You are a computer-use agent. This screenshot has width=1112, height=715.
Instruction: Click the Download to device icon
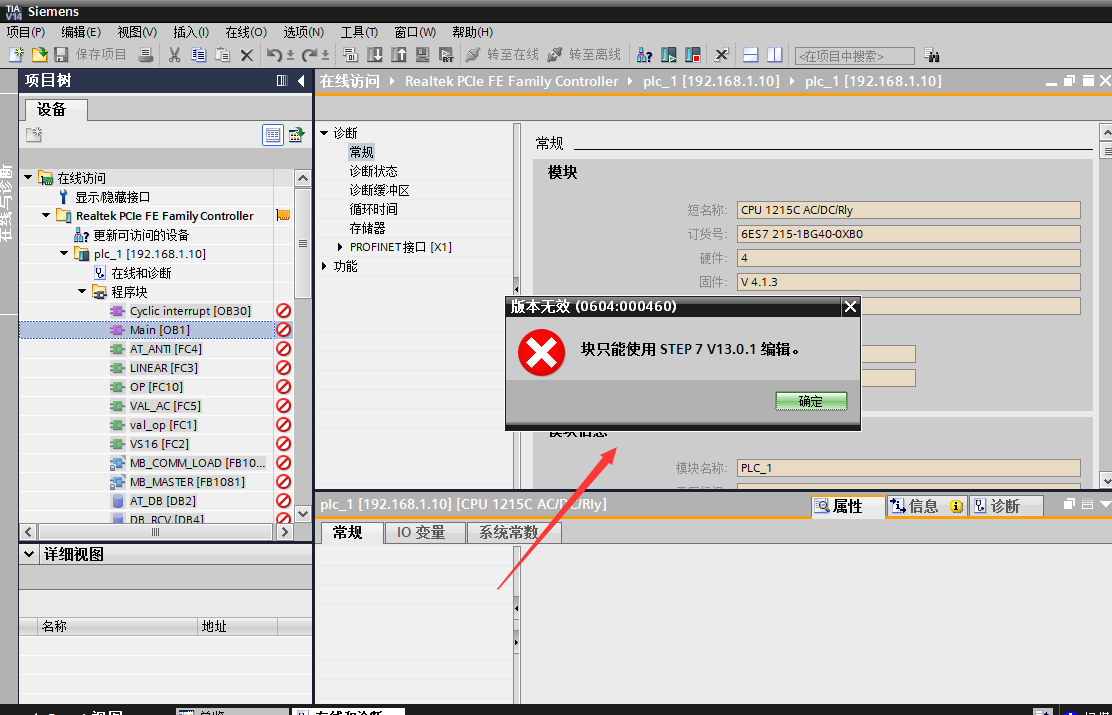click(x=374, y=55)
